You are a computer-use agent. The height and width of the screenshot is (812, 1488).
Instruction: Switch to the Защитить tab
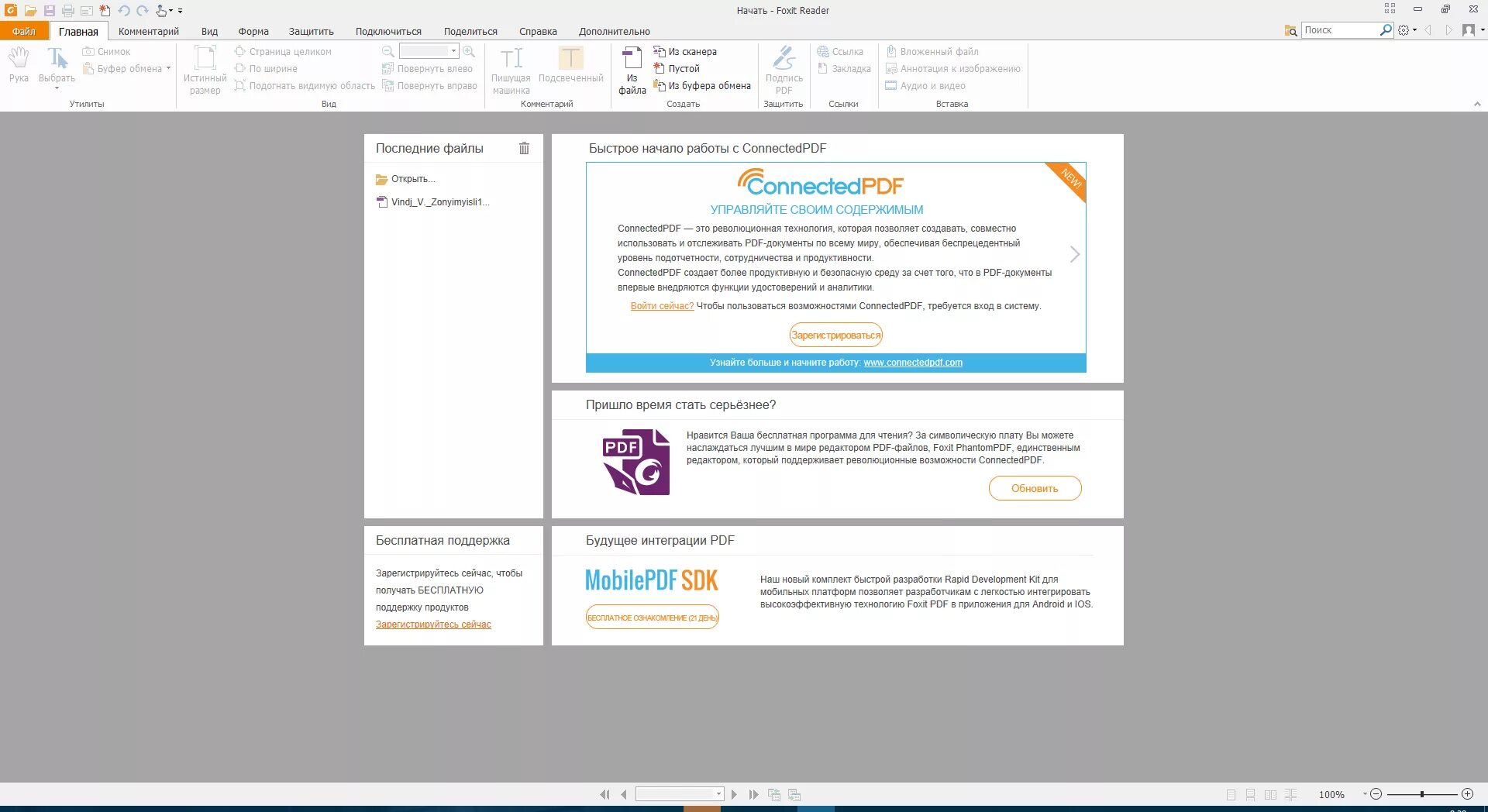(x=311, y=32)
